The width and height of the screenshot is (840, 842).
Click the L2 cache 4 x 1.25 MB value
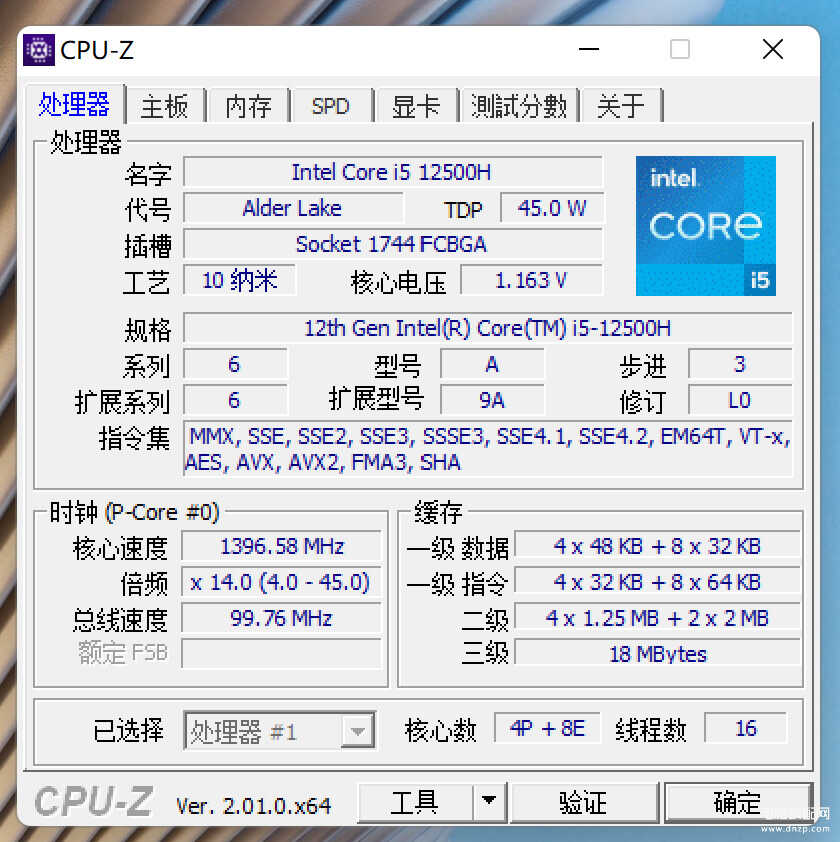(x=657, y=619)
